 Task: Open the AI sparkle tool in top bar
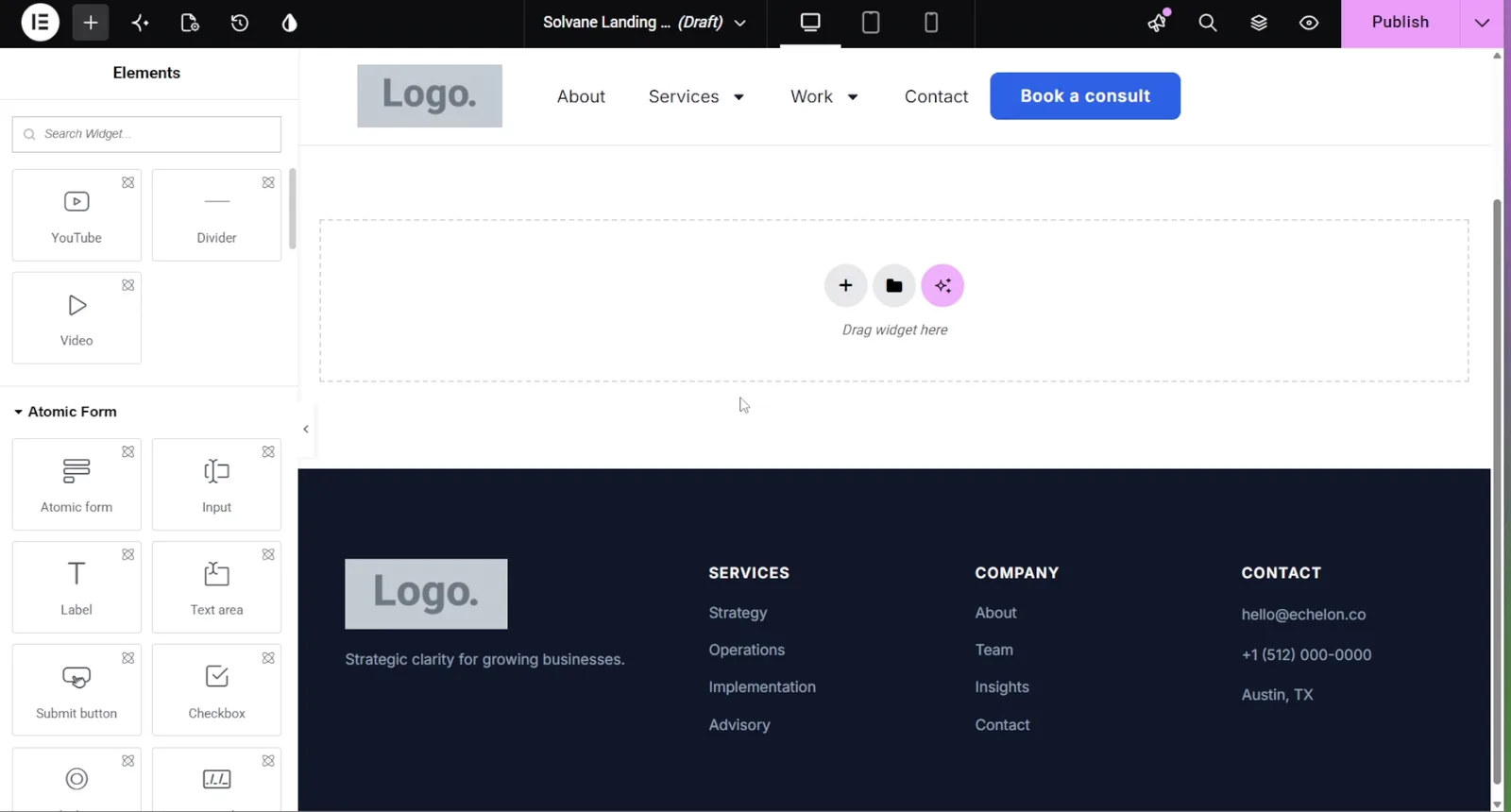coord(140,23)
